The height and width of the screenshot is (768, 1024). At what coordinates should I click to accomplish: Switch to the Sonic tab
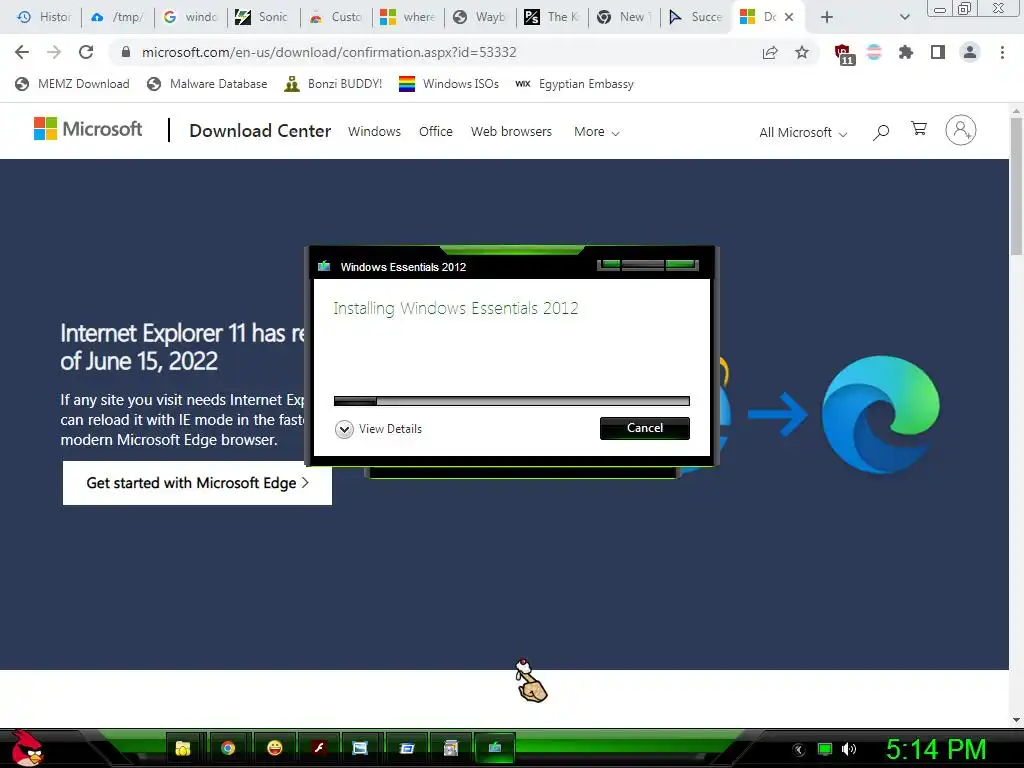[x=263, y=17]
